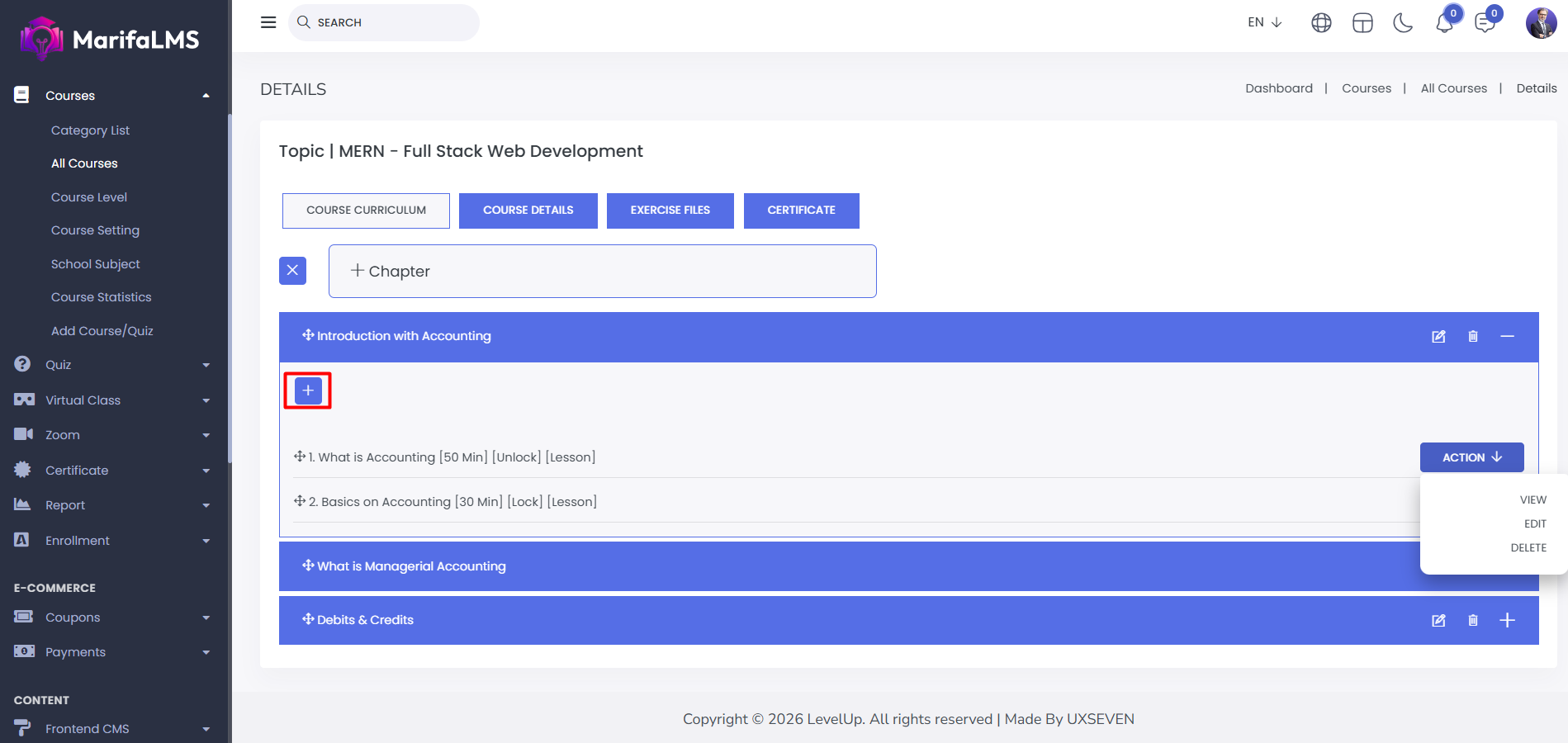Switch to the Course Details tab
The image size is (1568, 743).
(528, 211)
